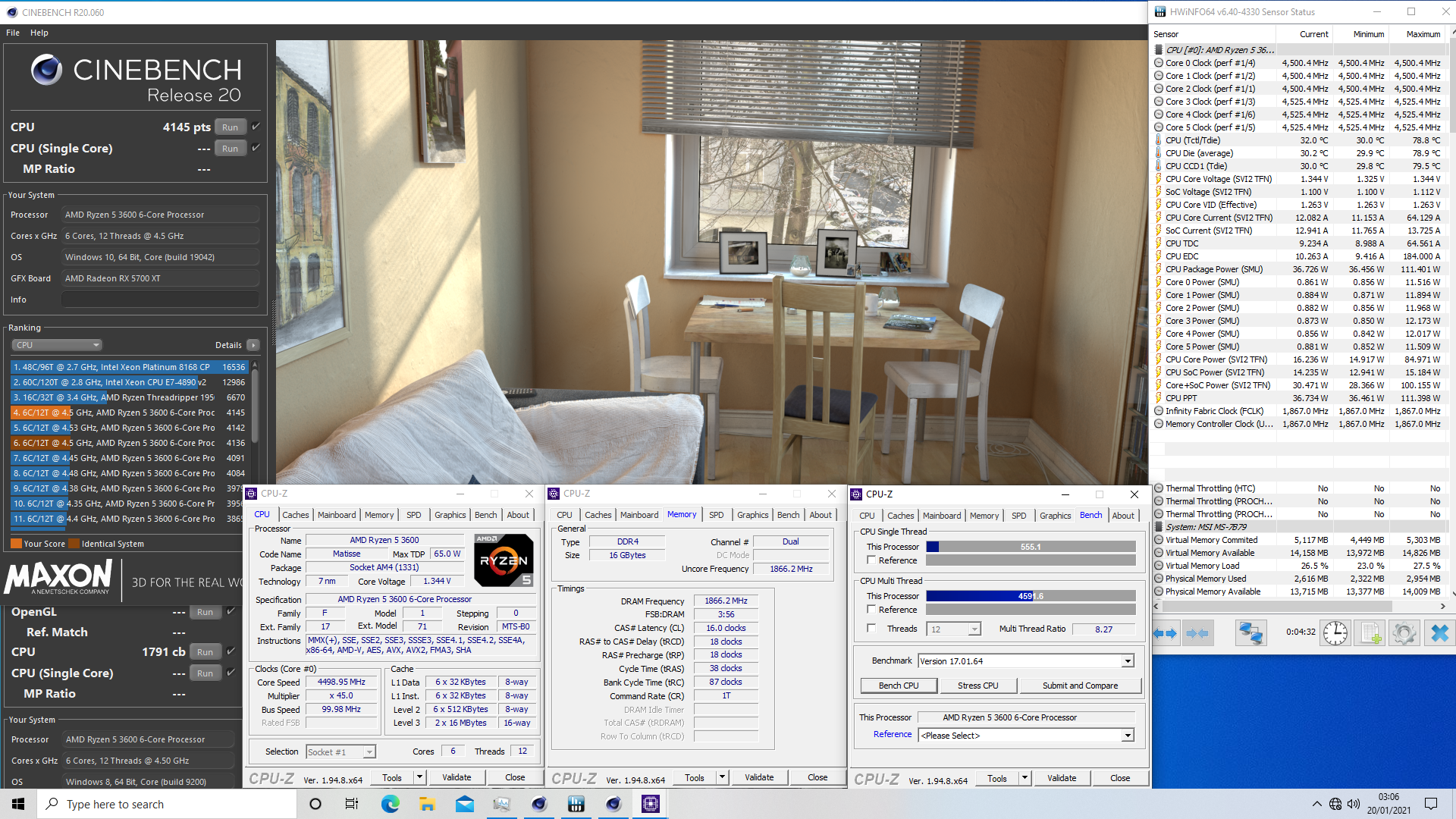The width and height of the screenshot is (1456, 819).
Task: Click the Ryzen 5 logo in CPU-Z
Action: (504, 560)
